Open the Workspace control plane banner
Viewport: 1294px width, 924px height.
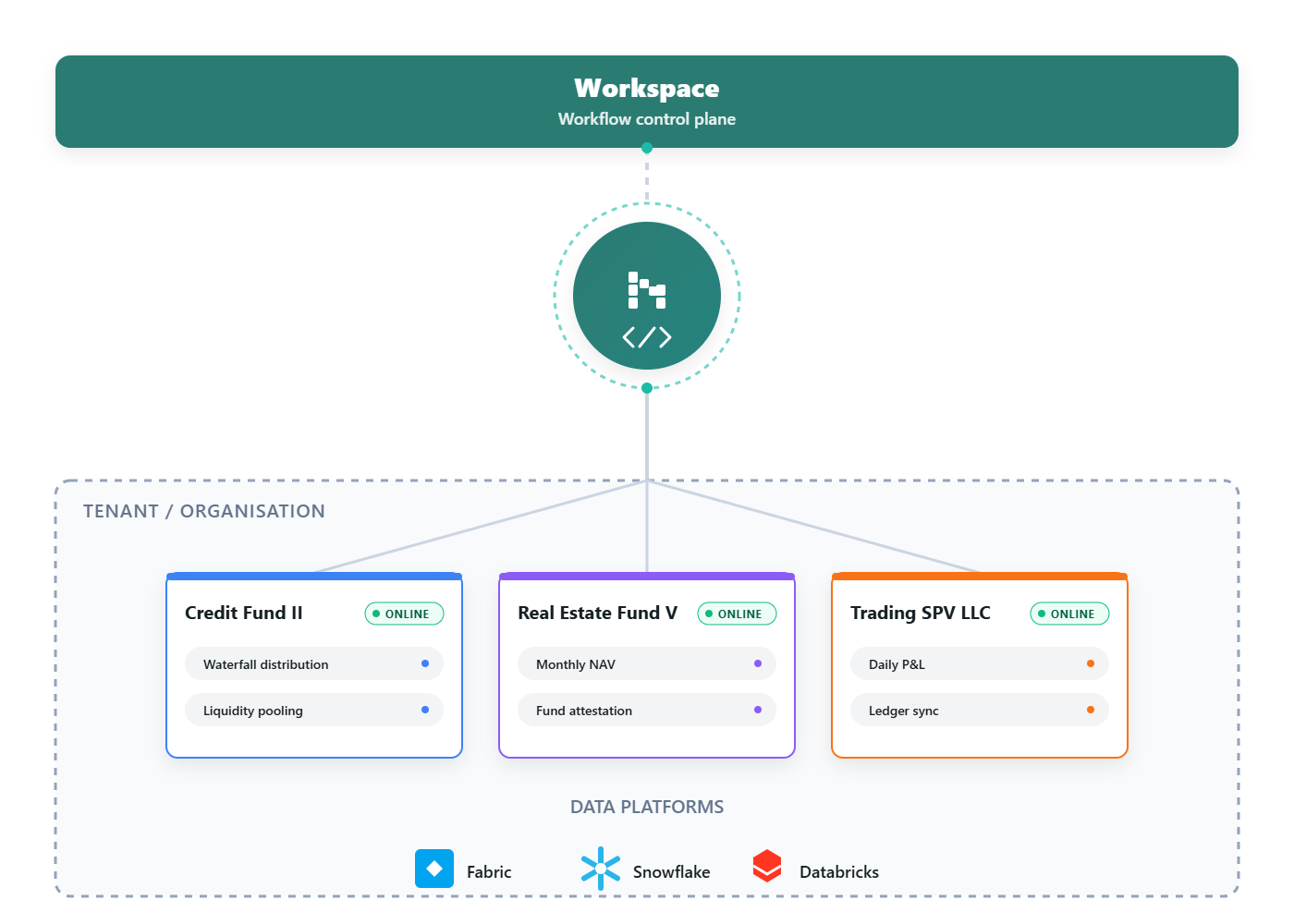[647, 102]
